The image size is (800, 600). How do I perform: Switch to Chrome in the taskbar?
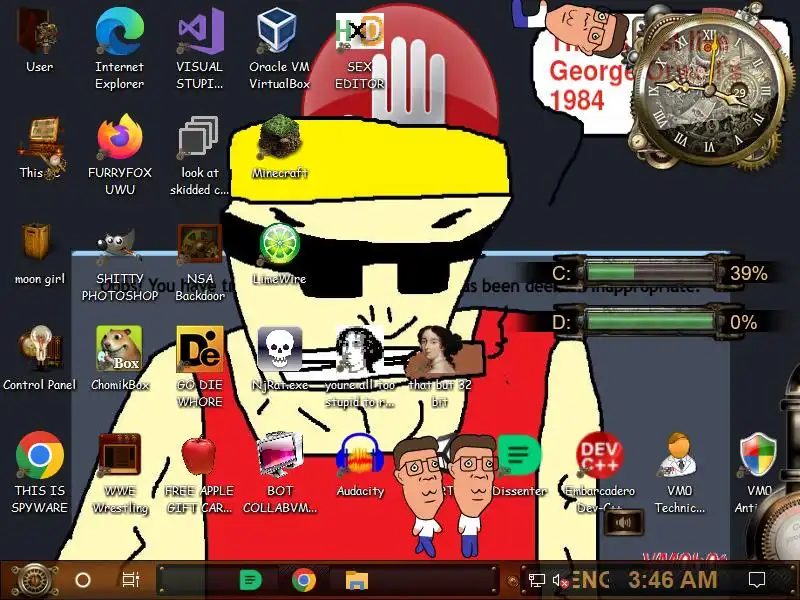(x=304, y=580)
